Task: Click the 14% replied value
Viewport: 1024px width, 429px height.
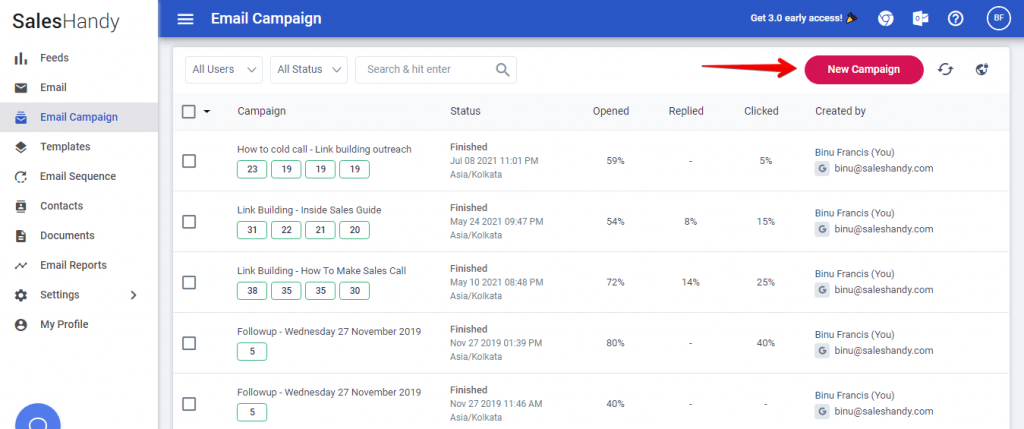Action: [690, 282]
